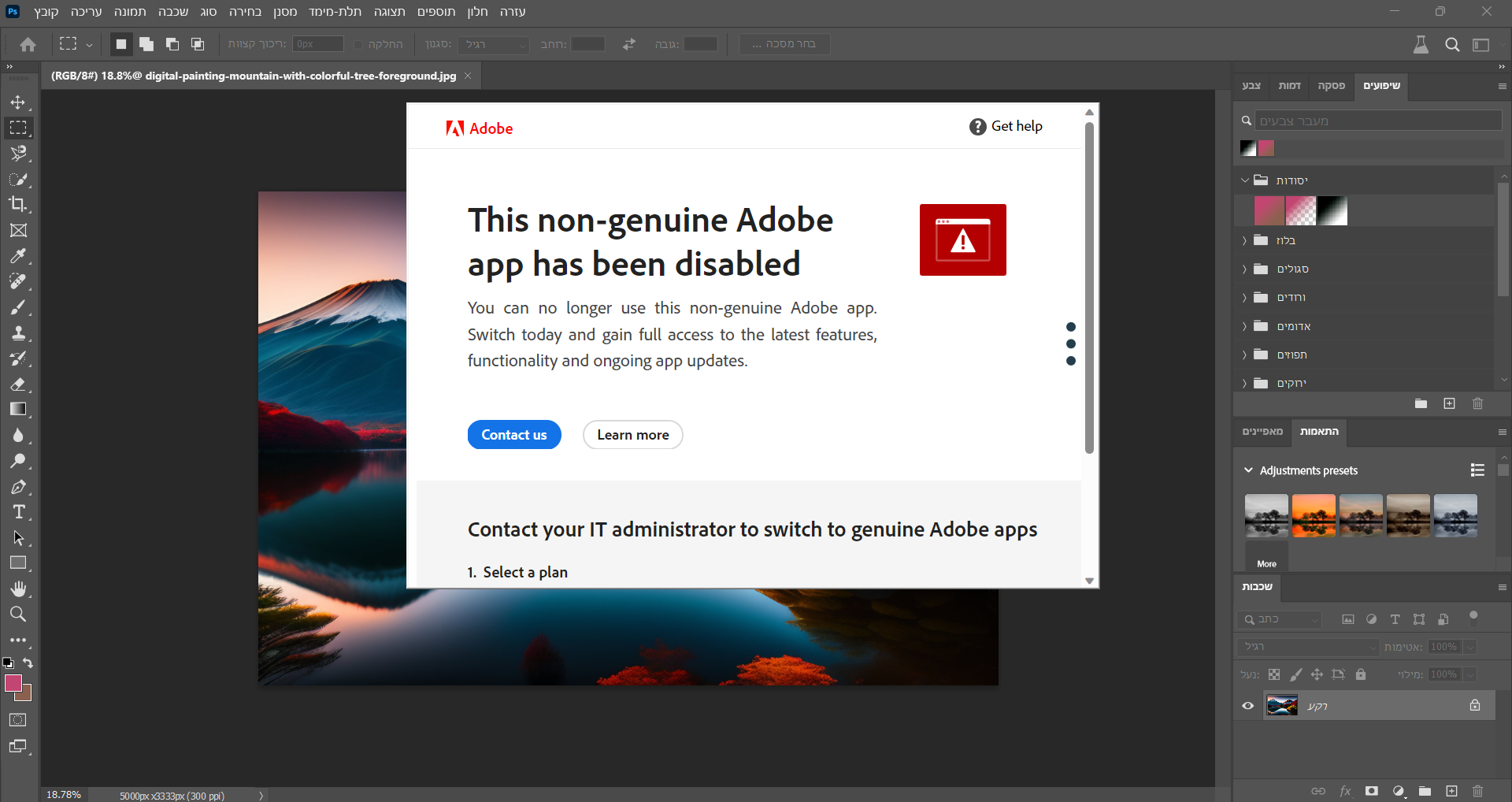Expand the תפוזים gradient folder
This screenshot has width=1512, height=802.
tap(1244, 355)
